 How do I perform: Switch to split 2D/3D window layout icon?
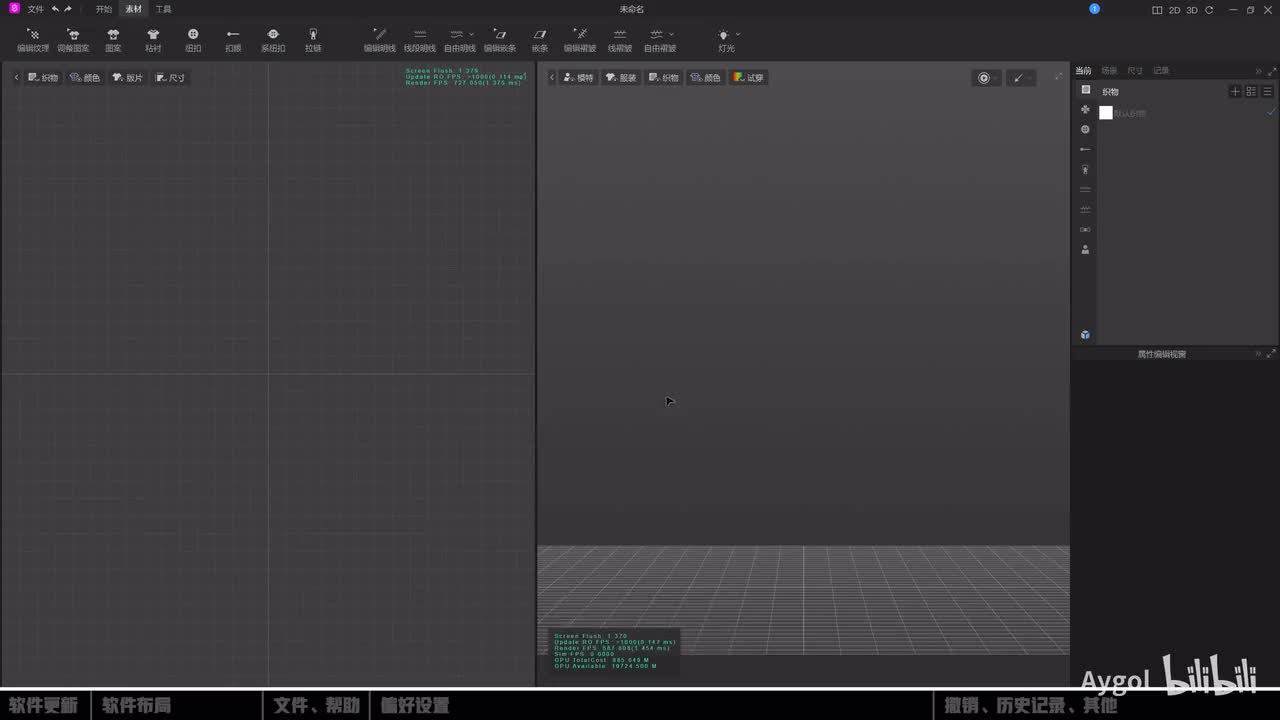pos(1157,10)
